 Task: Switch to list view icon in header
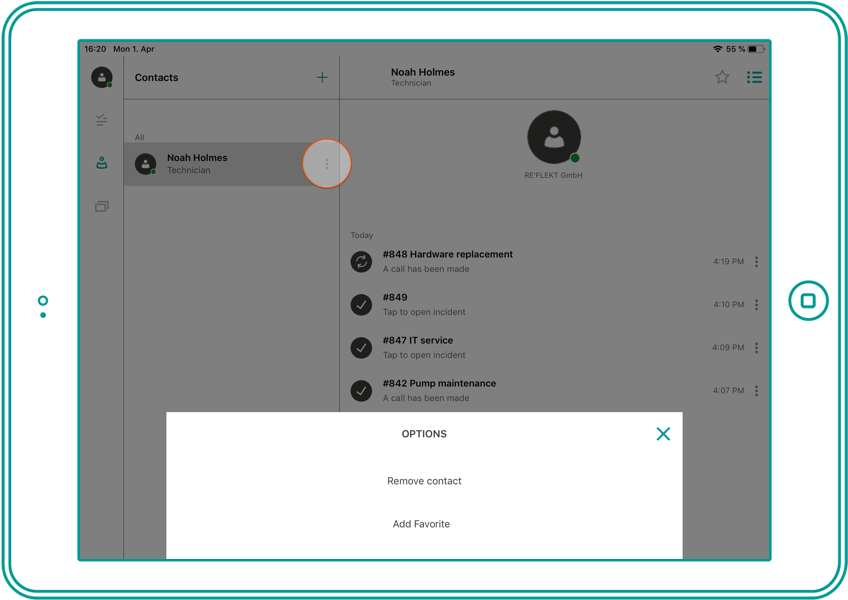(x=754, y=77)
